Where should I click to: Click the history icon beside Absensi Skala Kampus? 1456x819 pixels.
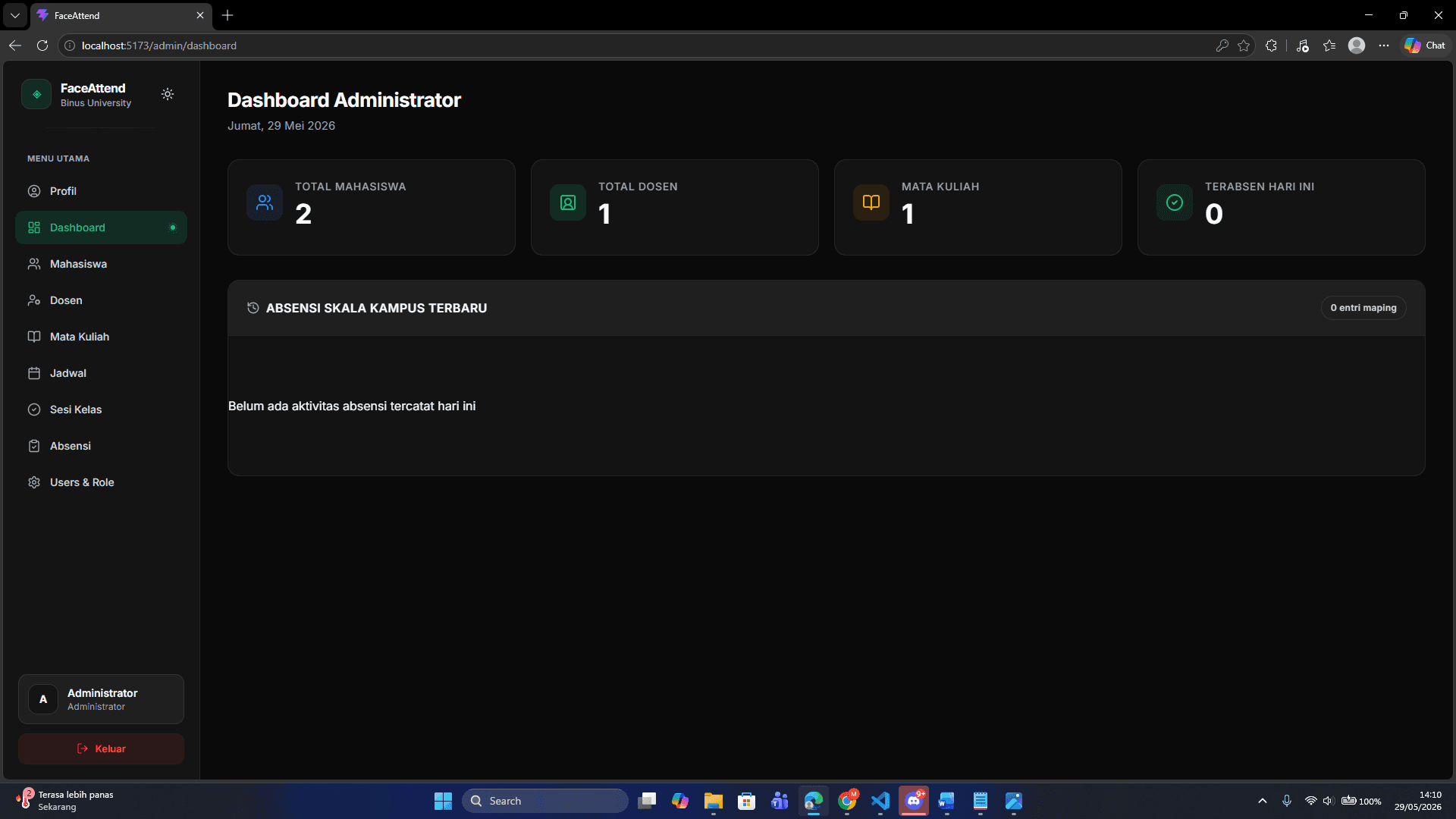pos(253,308)
